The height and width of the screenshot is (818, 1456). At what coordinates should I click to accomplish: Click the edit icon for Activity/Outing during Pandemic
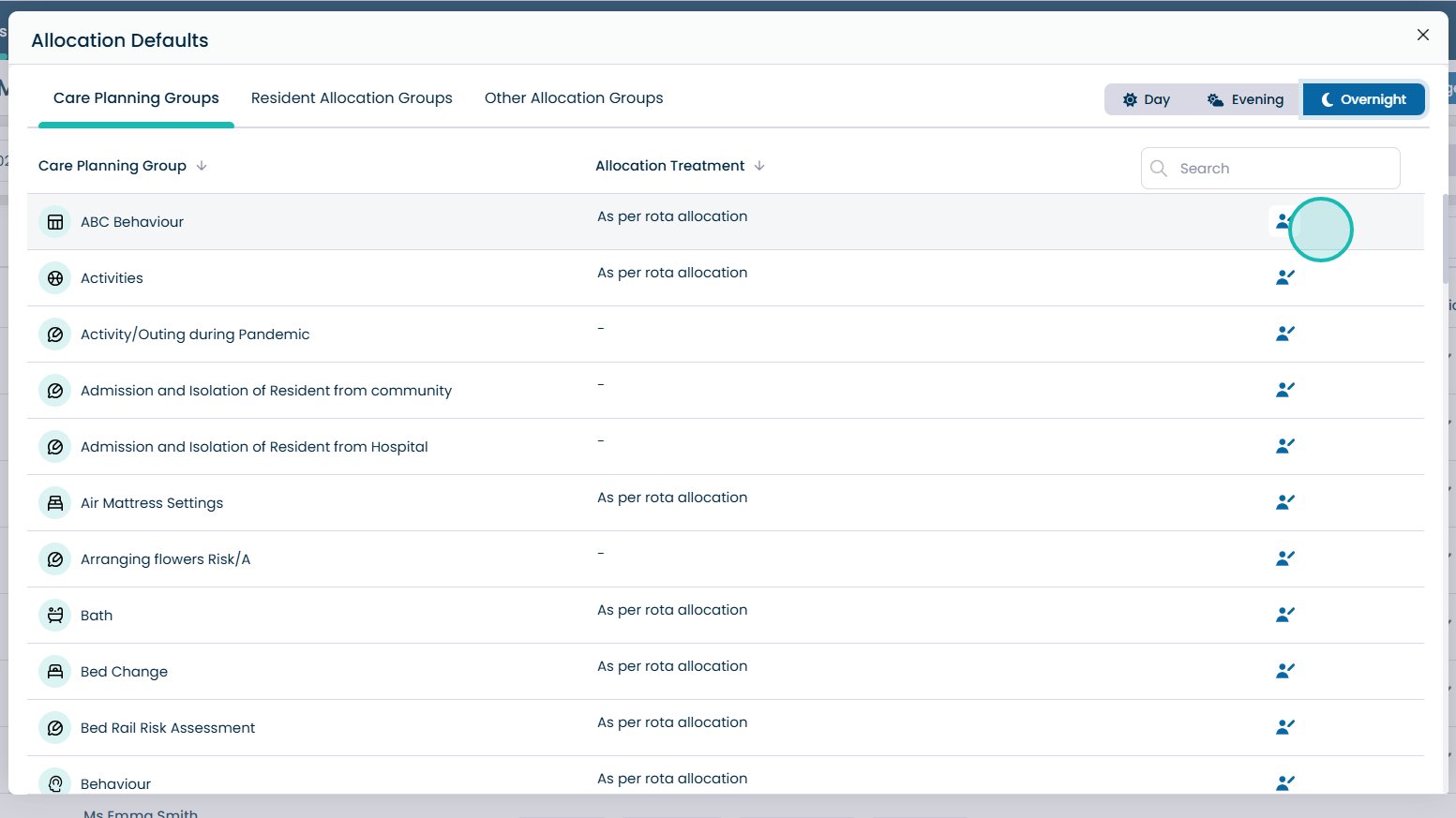(x=1284, y=334)
